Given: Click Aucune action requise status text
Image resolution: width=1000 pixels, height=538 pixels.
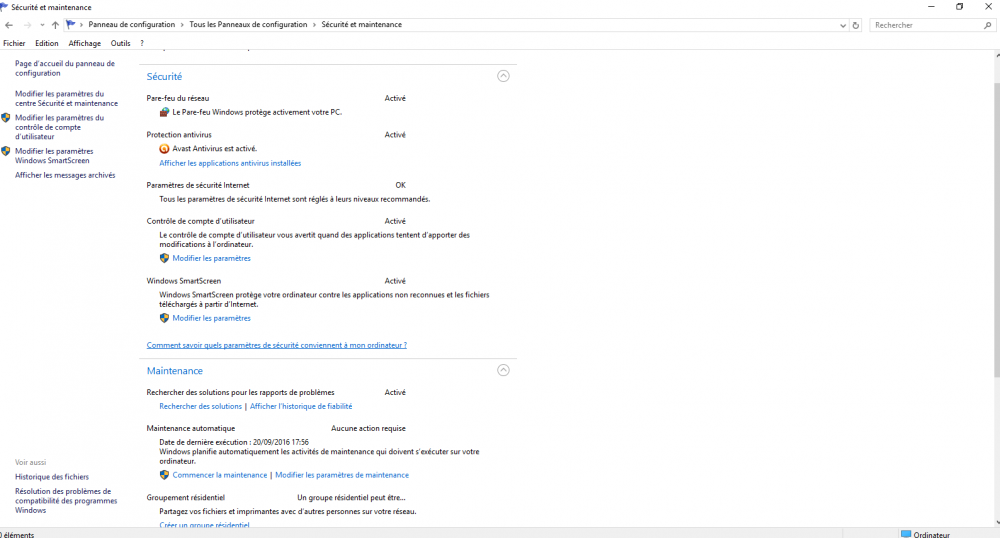Looking at the screenshot, I should pyautogui.click(x=369, y=428).
